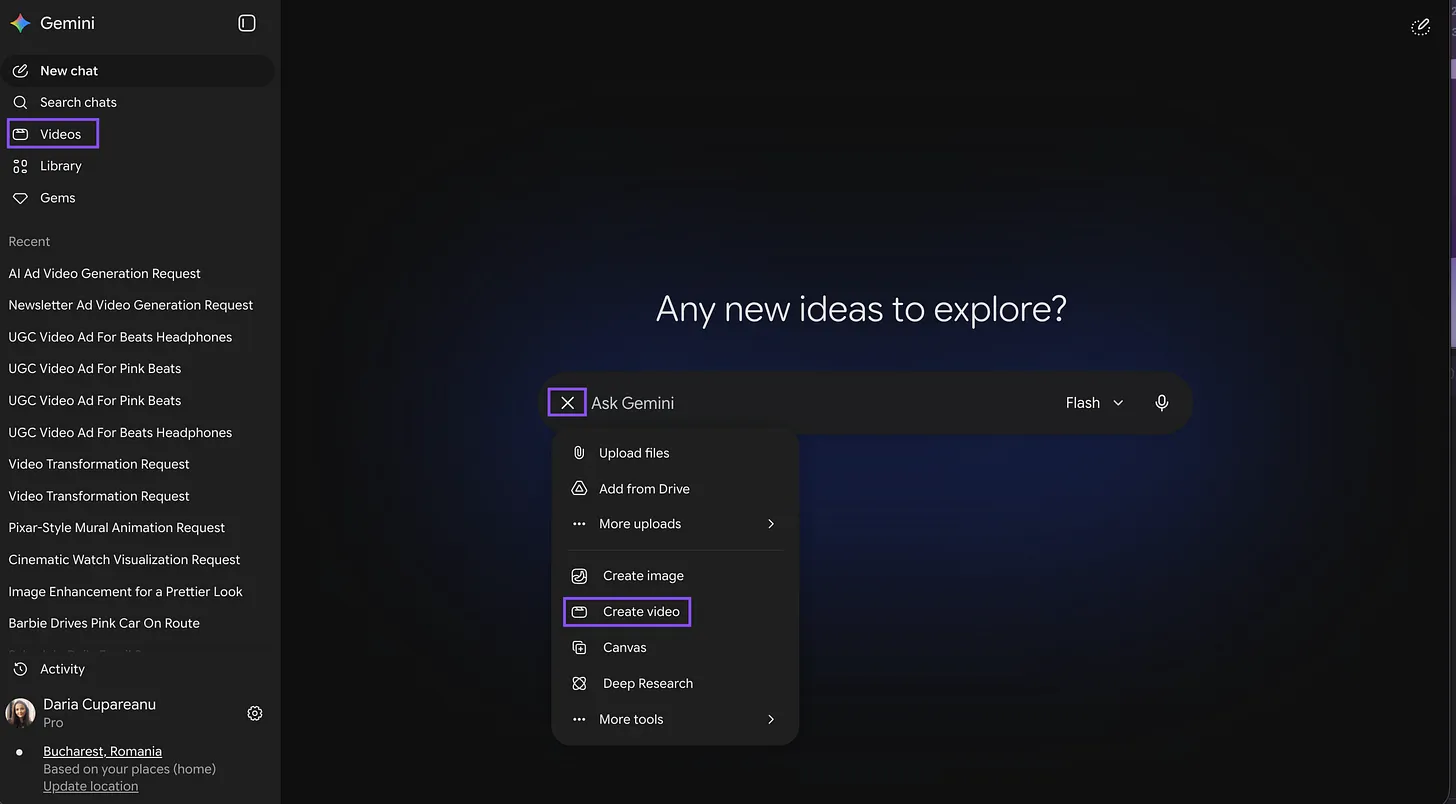1456x804 pixels.
Task: Select Create video from the menu
Action: [627, 612]
